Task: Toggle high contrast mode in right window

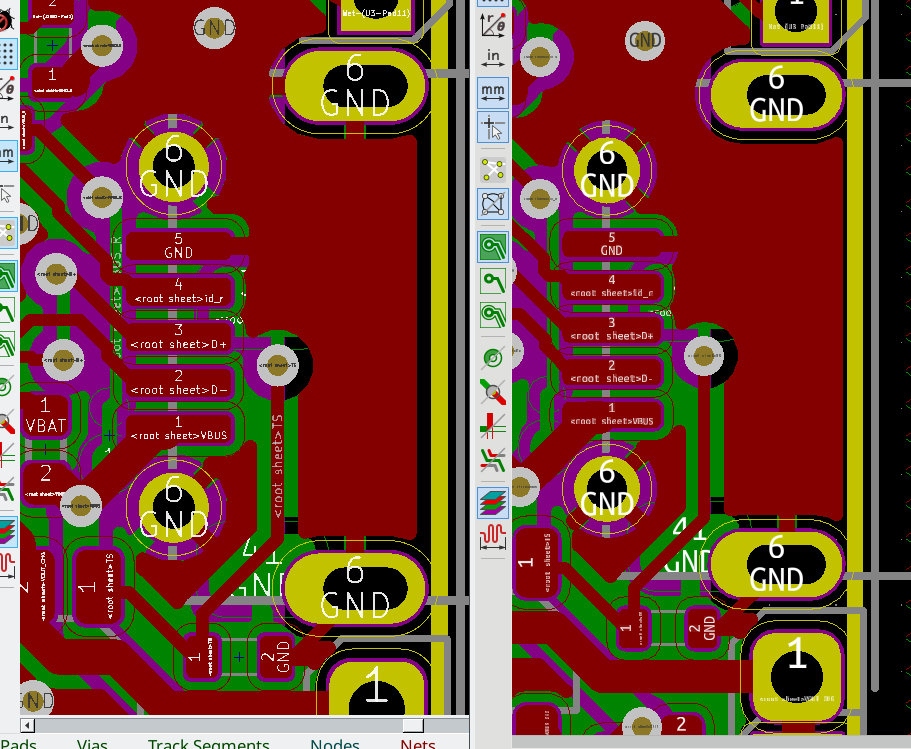Action: [x=493, y=459]
